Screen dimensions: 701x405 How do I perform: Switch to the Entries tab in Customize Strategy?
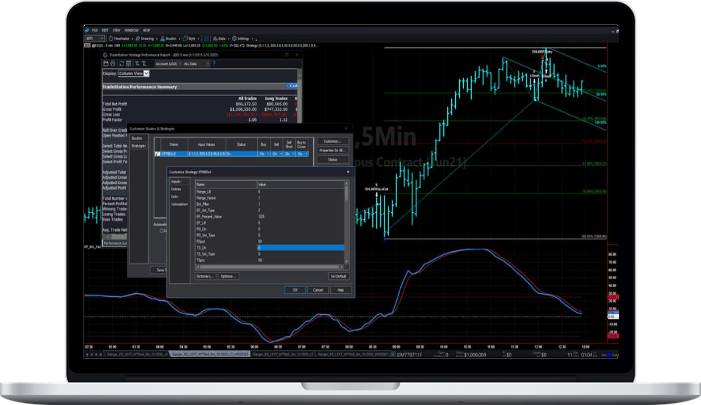click(x=176, y=190)
